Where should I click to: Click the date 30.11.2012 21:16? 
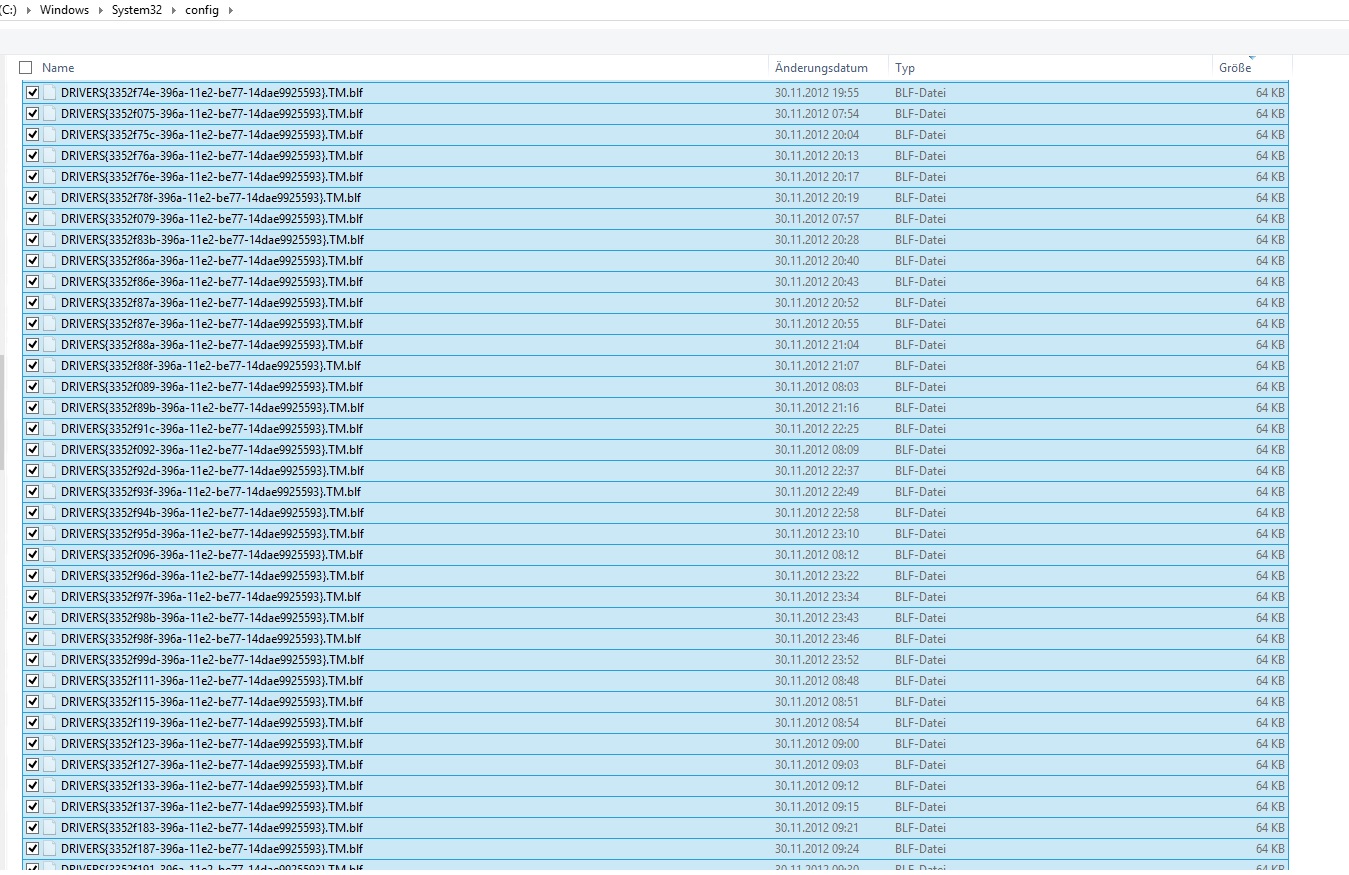pos(817,408)
